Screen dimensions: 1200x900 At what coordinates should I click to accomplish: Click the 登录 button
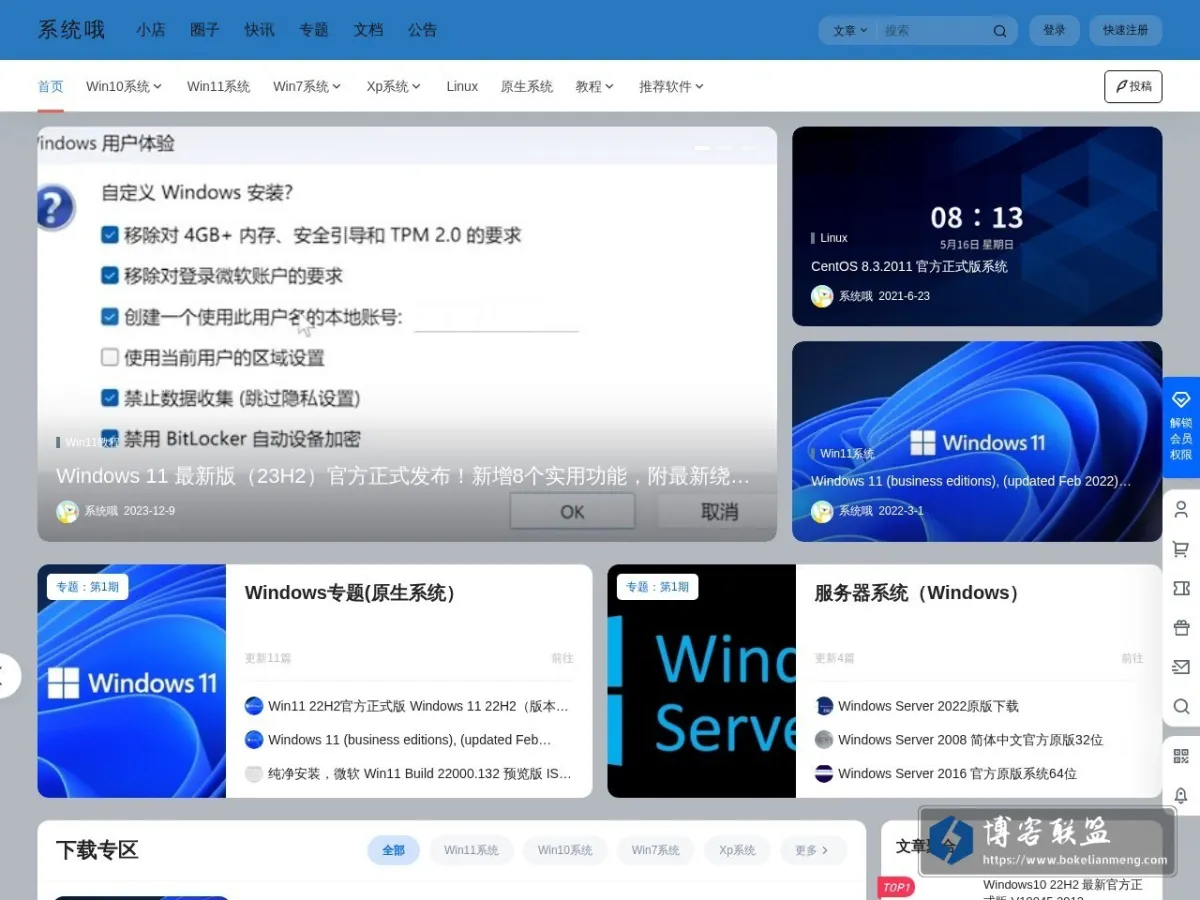(1054, 31)
